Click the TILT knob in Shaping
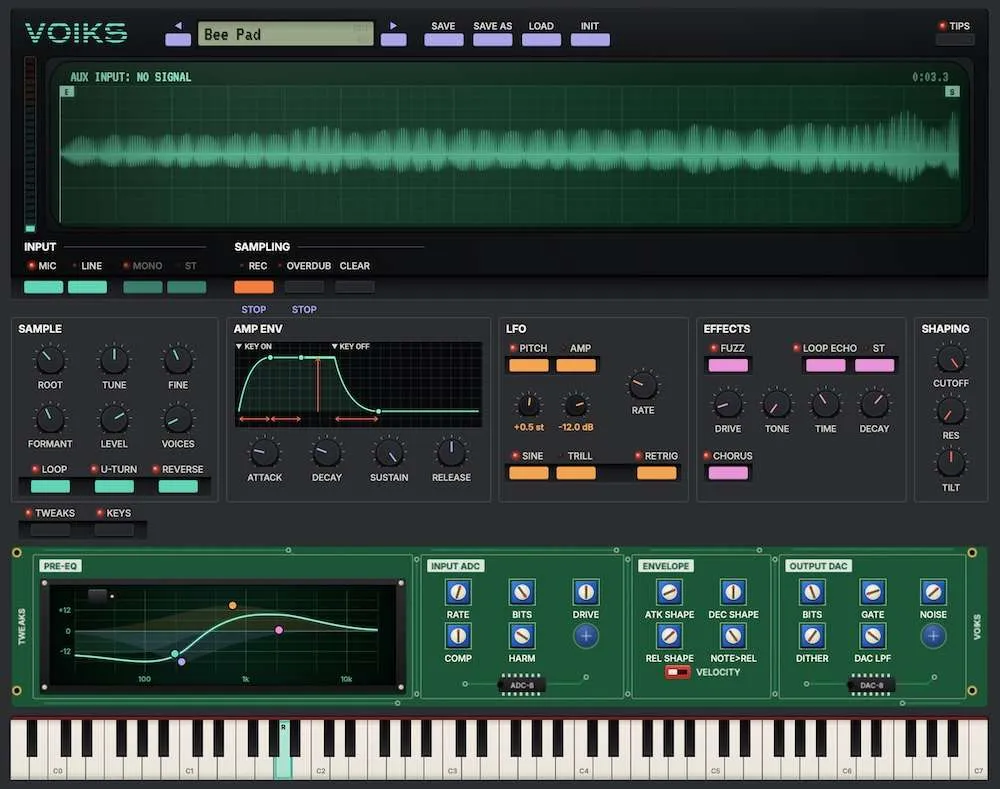Image resolution: width=1000 pixels, height=789 pixels. coord(950,462)
